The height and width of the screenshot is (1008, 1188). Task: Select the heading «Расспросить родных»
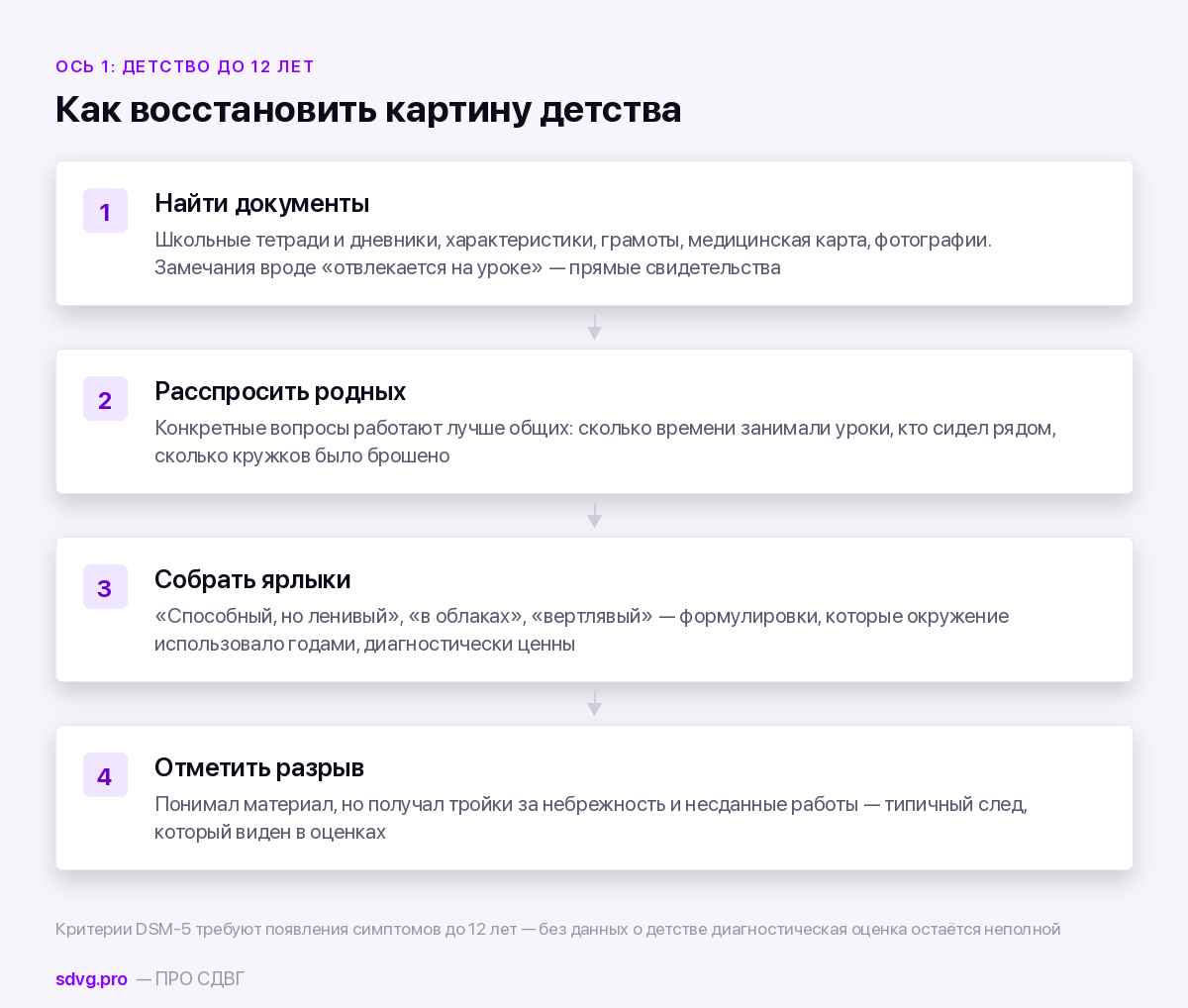[x=280, y=391]
